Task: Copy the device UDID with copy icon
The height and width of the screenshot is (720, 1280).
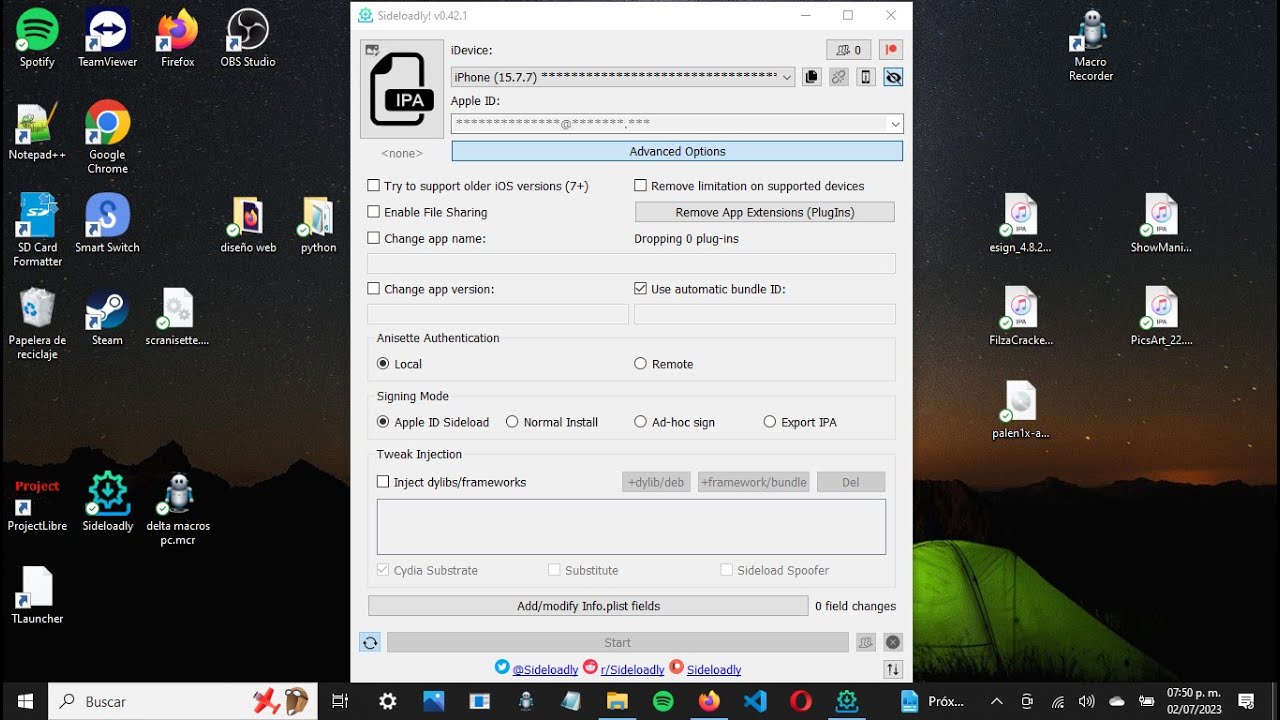Action: (812, 77)
